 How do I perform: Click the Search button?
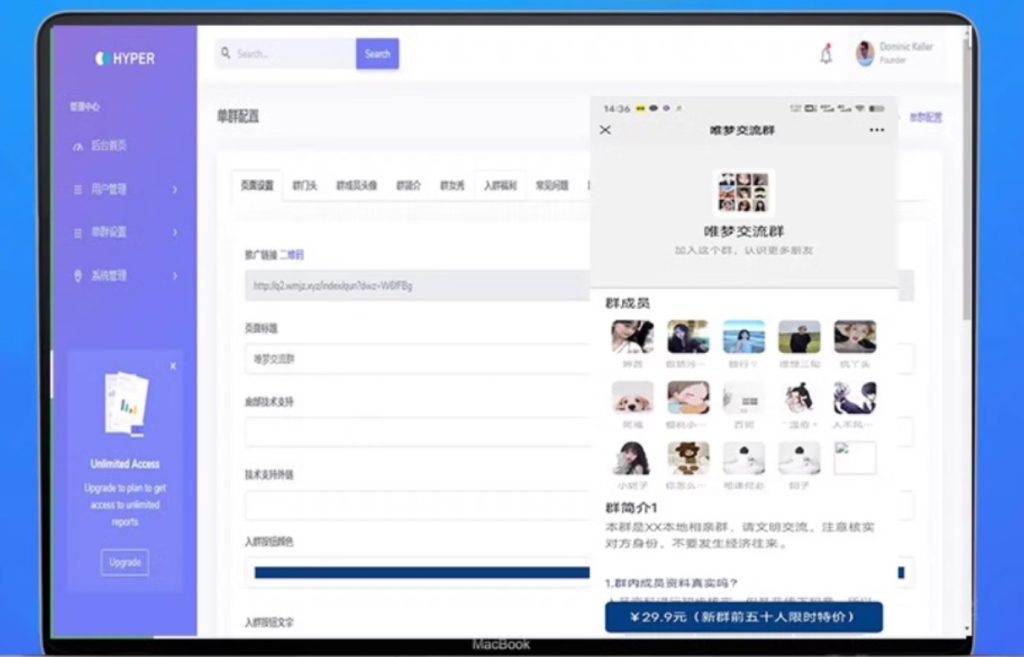tap(377, 54)
